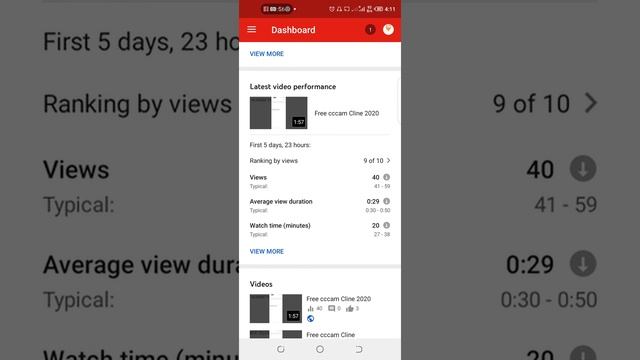Tap the public visibility globe icon
640x360 pixels.
311,319
